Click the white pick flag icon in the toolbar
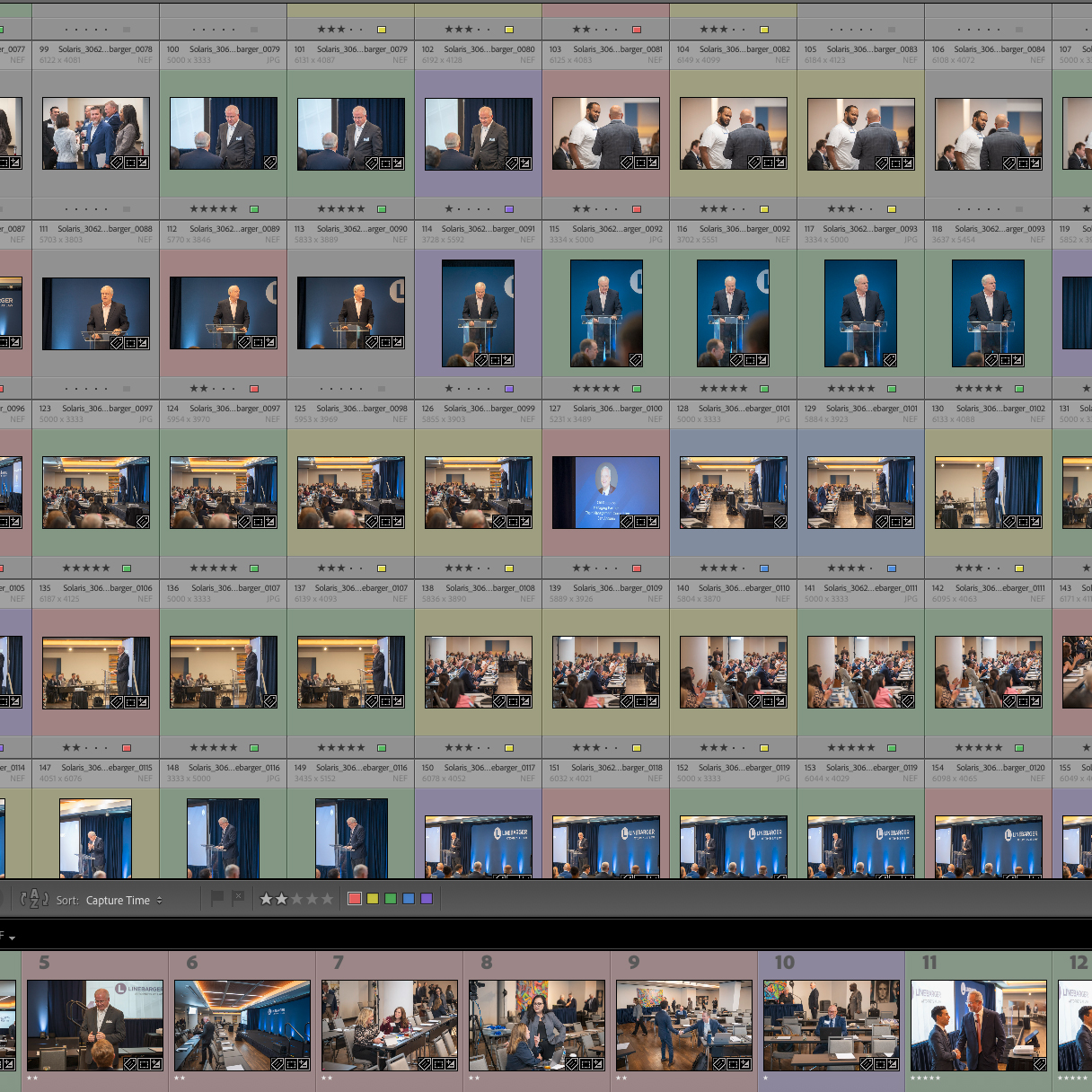The height and width of the screenshot is (1092, 1092). tap(218, 898)
